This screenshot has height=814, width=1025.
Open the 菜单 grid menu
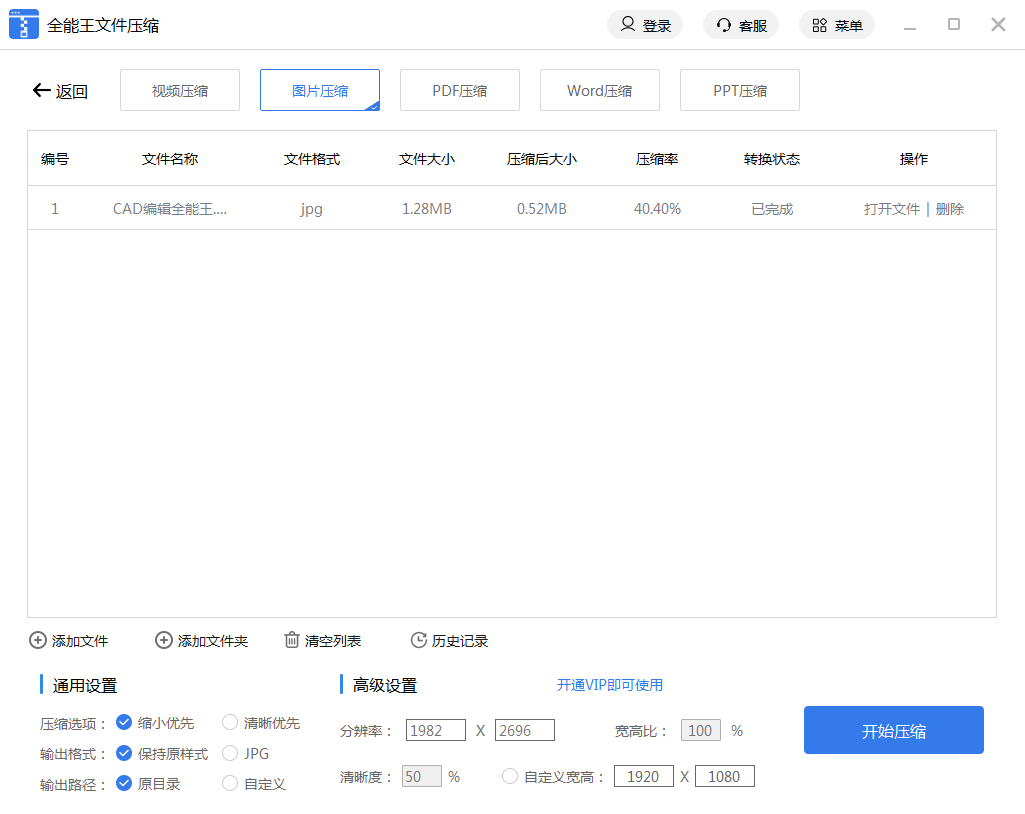click(x=820, y=25)
